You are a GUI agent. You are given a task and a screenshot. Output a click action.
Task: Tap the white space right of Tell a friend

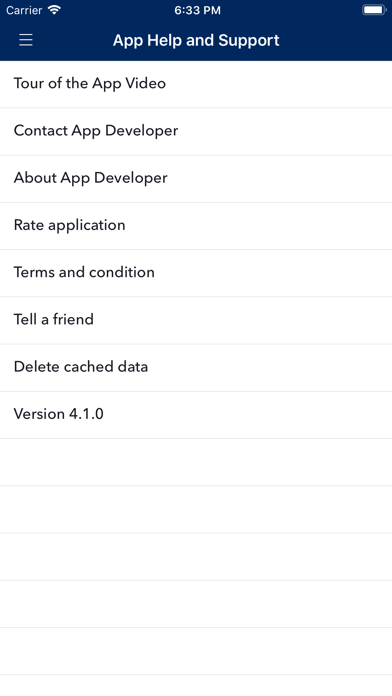pyautogui.click(x=243, y=320)
